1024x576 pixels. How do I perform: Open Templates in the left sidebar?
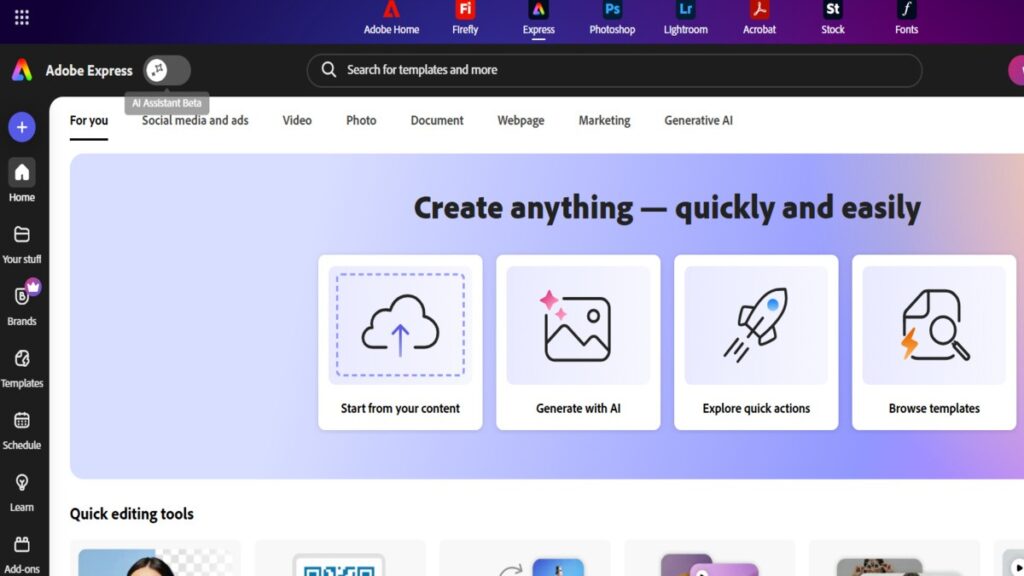click(x=21, y=365)
